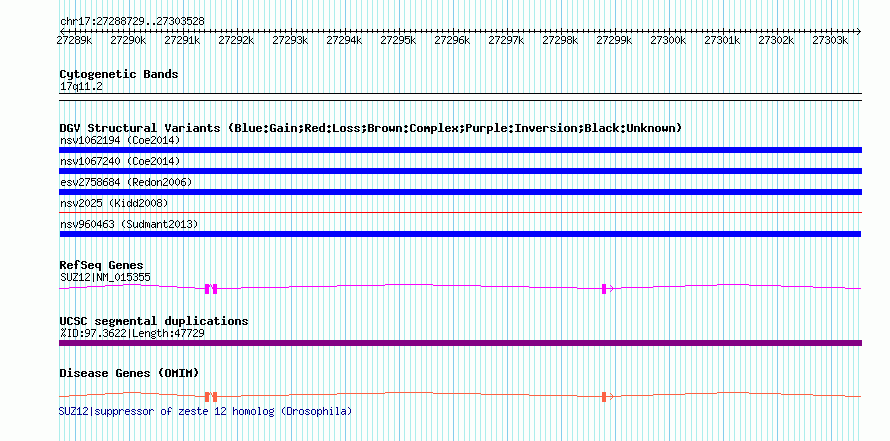
Task: Click the 27293k ruler tick label
Action: 290,40
